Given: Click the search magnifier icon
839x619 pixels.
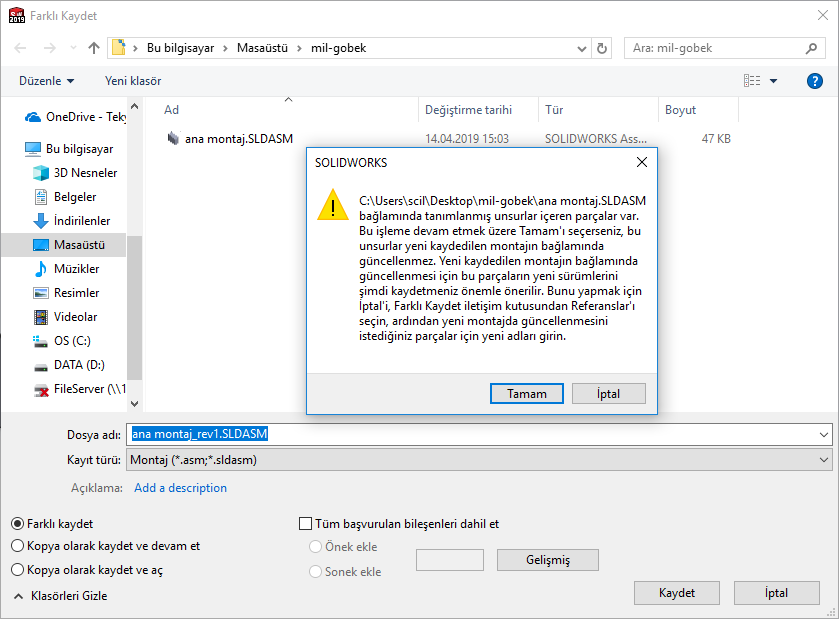Looking at the screenshot, I should click(811, 48).
